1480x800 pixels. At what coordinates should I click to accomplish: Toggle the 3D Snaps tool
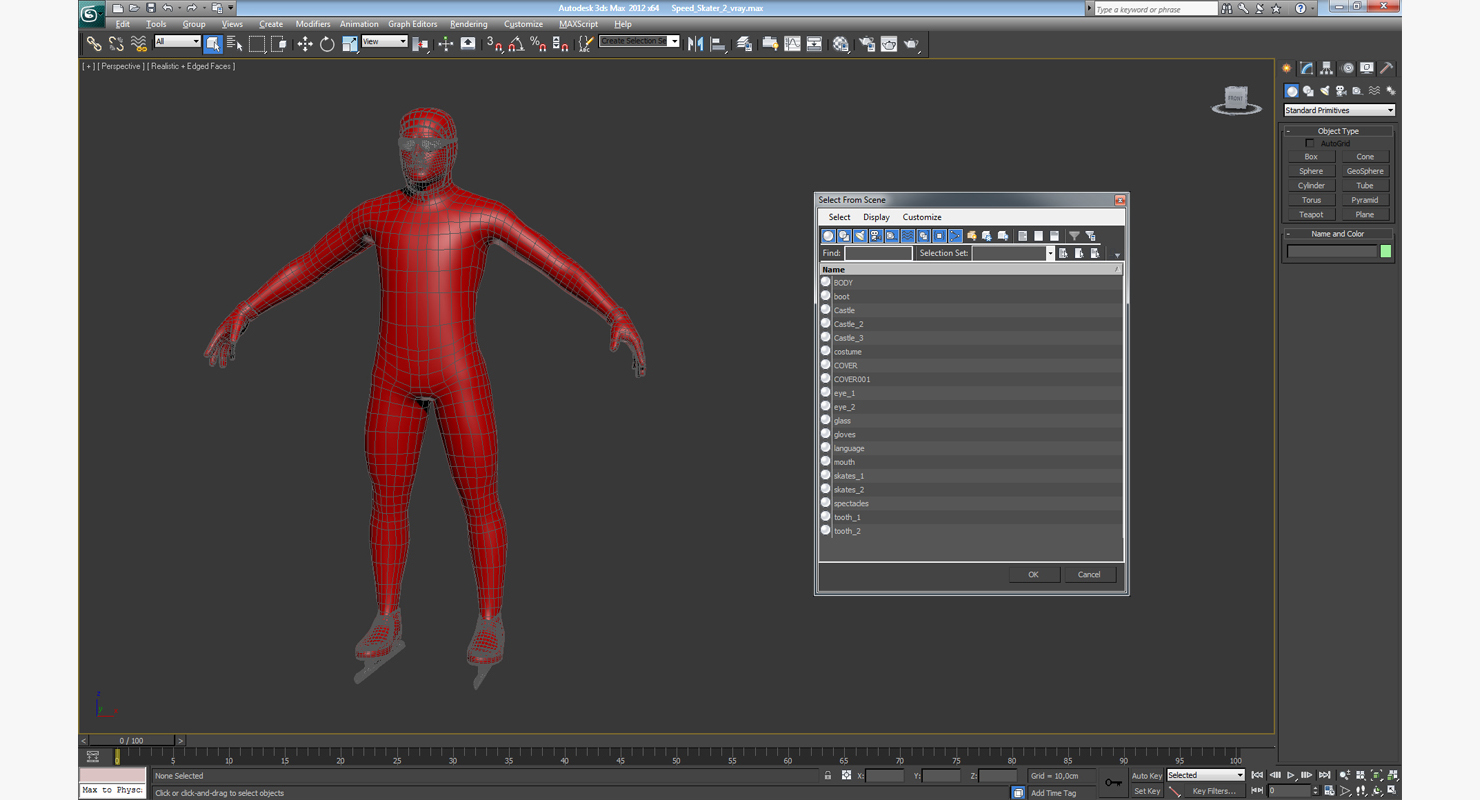coord(494,44)
